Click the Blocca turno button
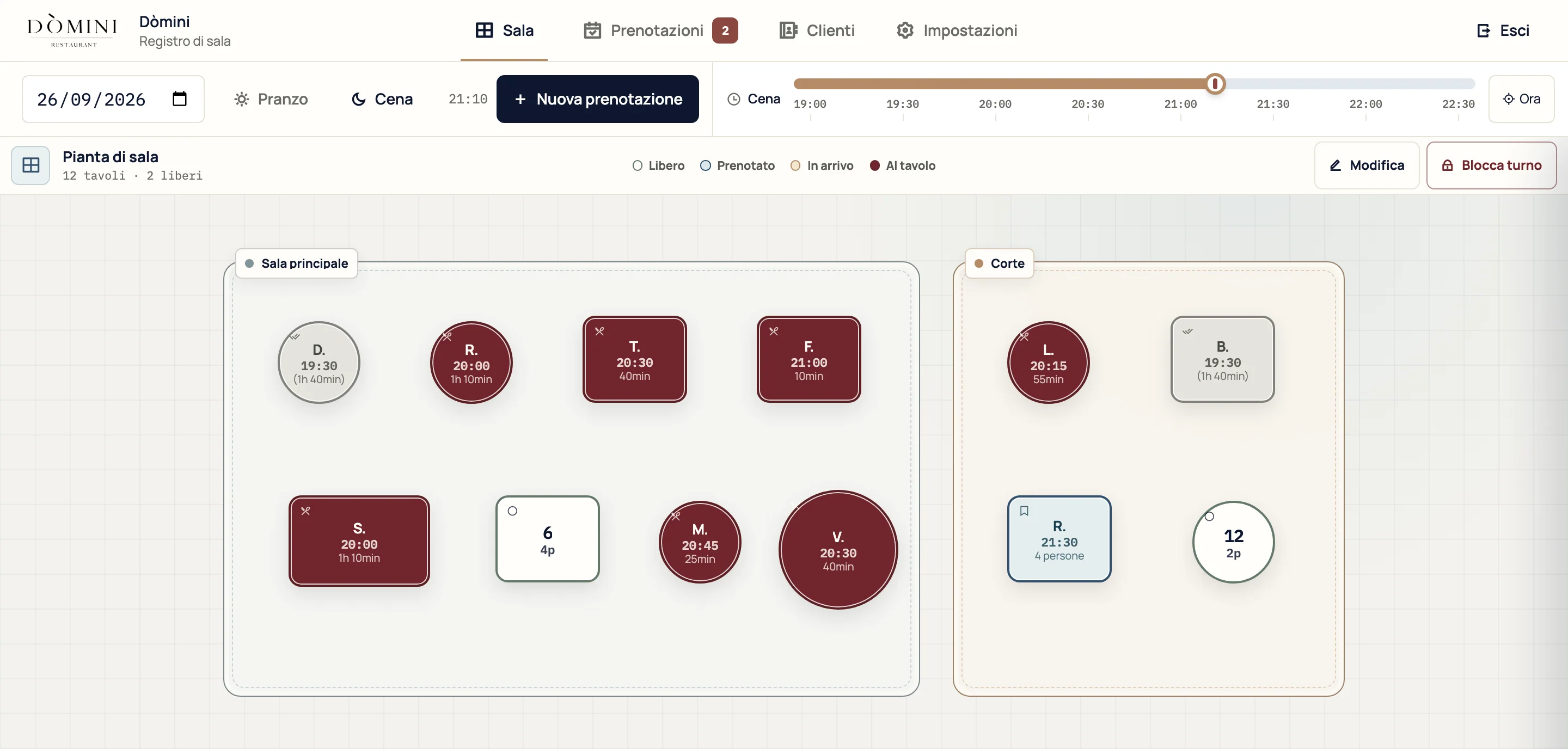 coord(1491,165)
